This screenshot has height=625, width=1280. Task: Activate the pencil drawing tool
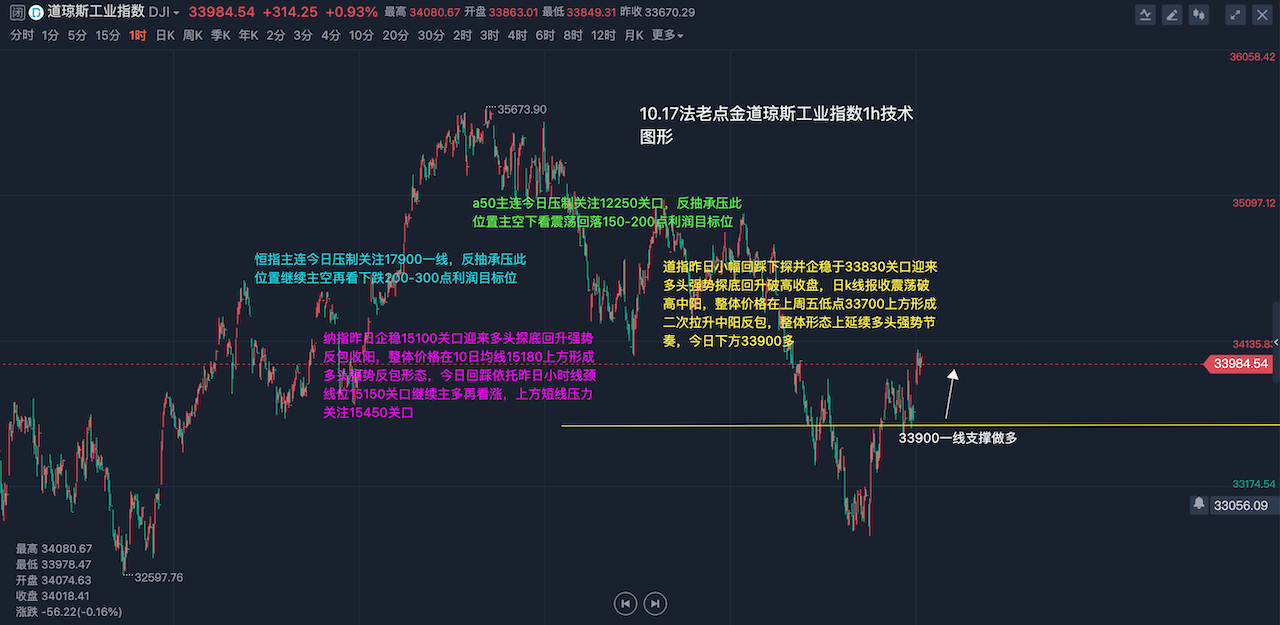click(x=1172, y=14)
